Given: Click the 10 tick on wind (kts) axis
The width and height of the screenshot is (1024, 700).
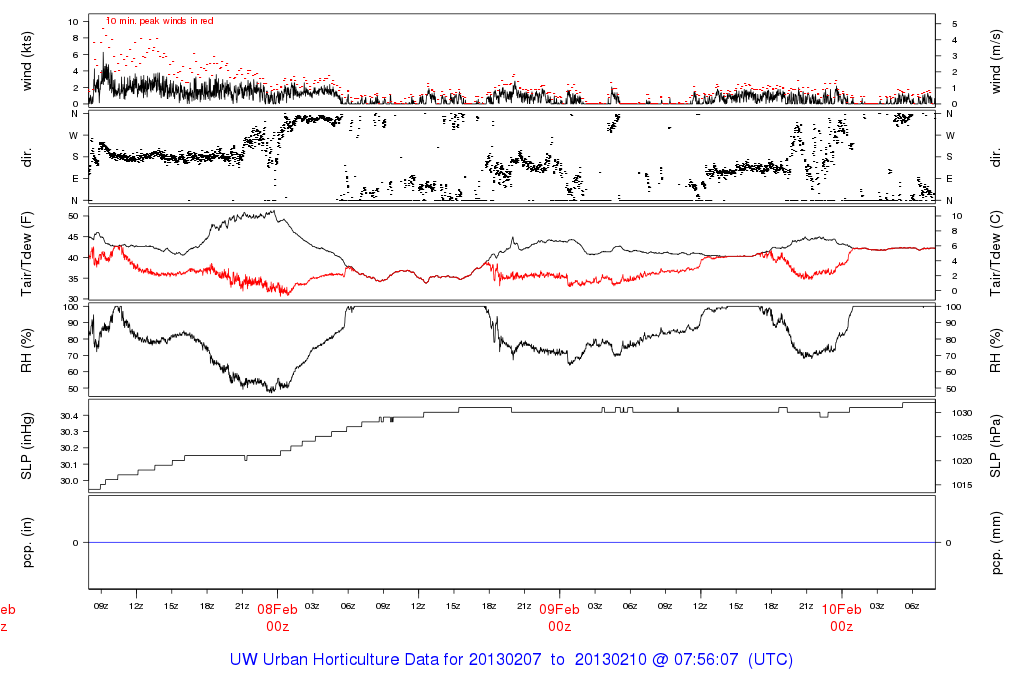Looking at the screenshot, I should pos(73,22).
